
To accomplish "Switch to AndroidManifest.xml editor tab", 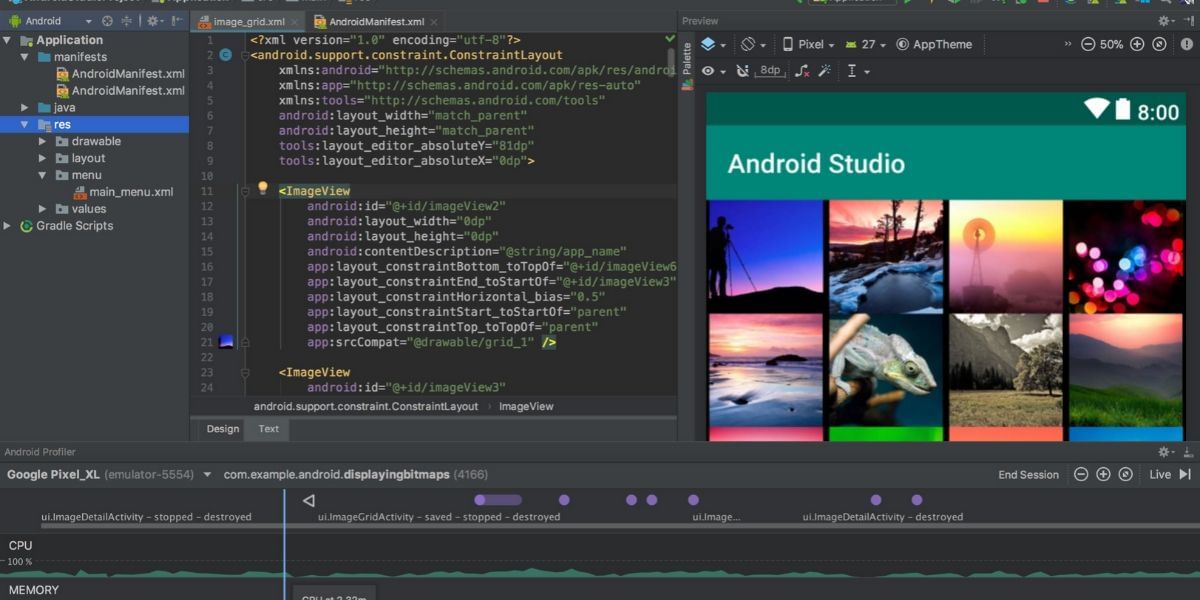I will pyautogui.click(x=374, y=21).
